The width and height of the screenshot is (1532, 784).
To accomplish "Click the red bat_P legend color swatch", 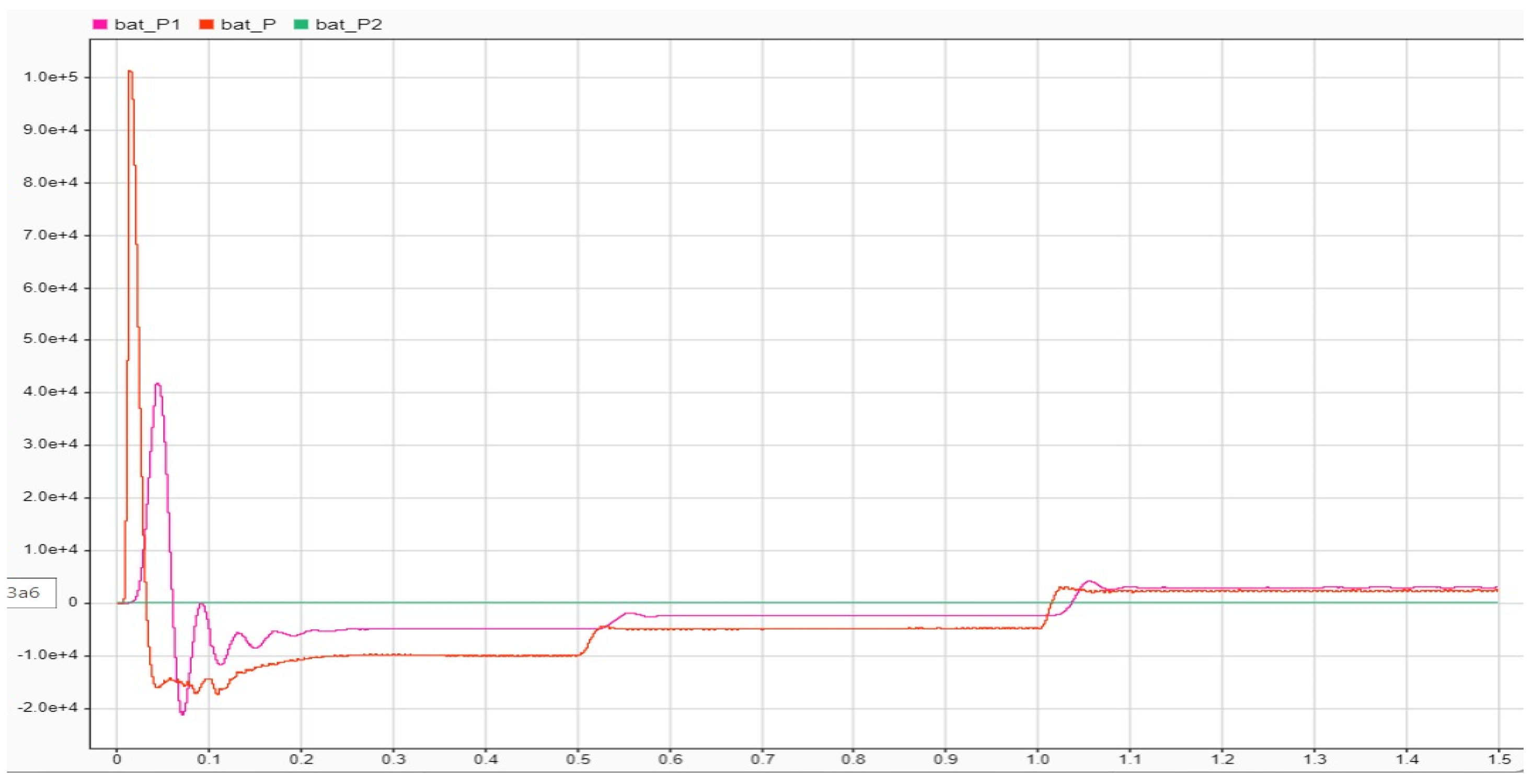I will (x=206, y=25).
